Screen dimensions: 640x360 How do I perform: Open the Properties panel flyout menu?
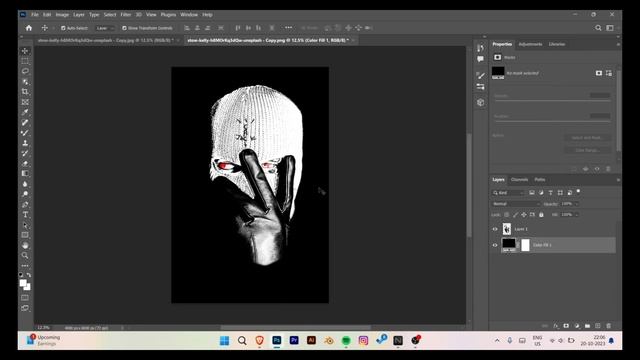(x=618, y=44)
